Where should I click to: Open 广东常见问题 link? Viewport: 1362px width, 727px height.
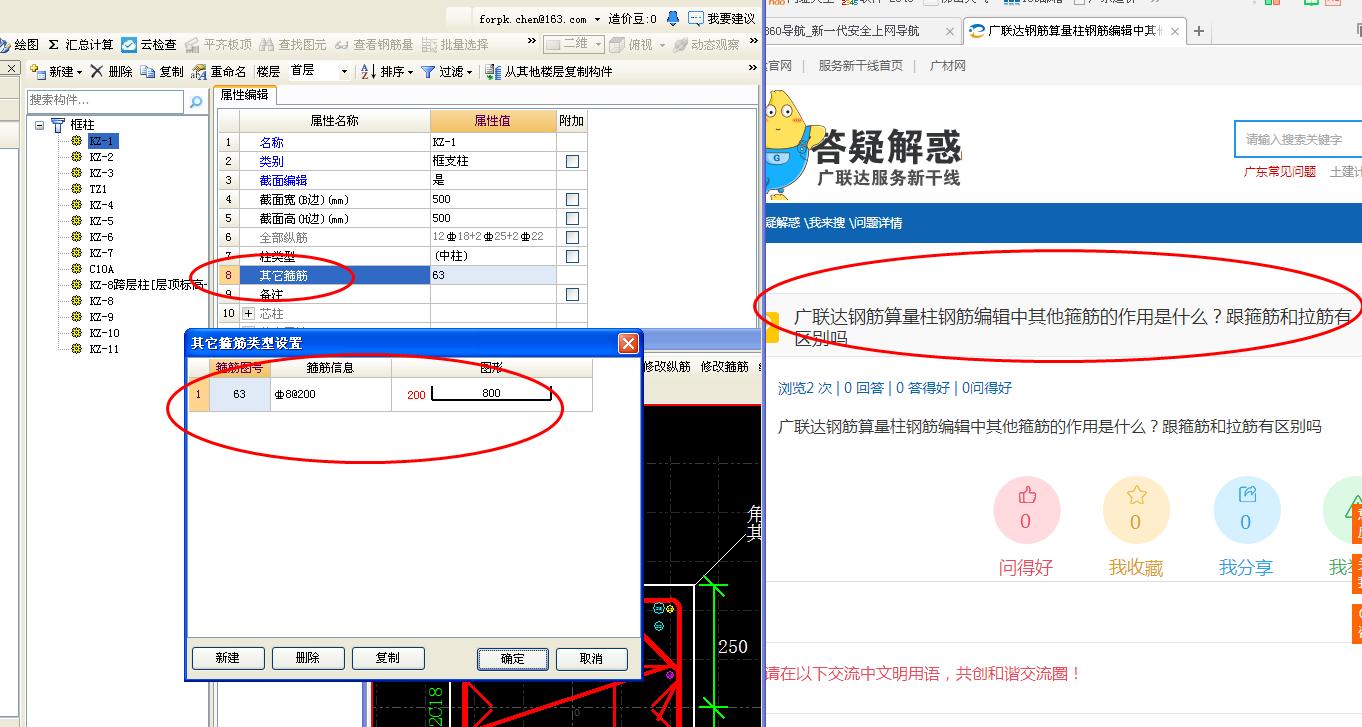click(x=1280, y=171)
